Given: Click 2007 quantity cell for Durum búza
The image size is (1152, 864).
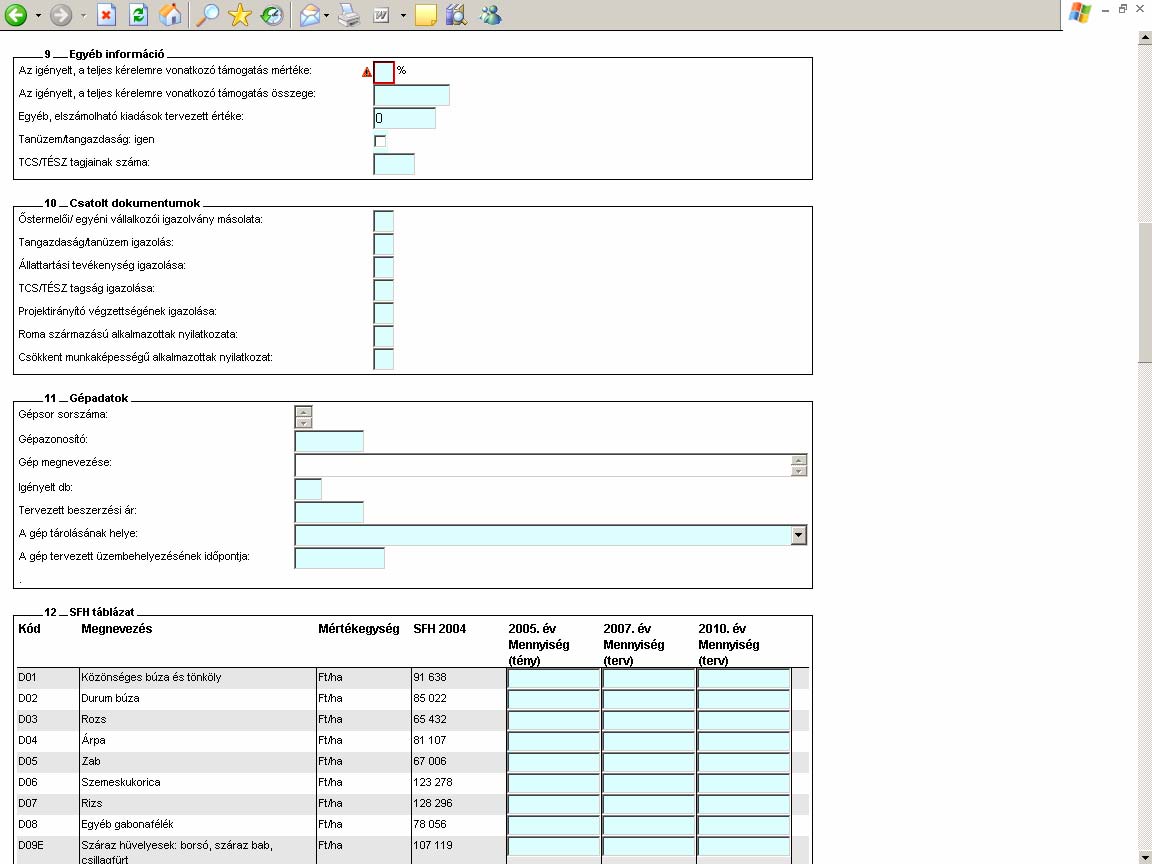Looking at the screenshot, I should coord(649,699).
